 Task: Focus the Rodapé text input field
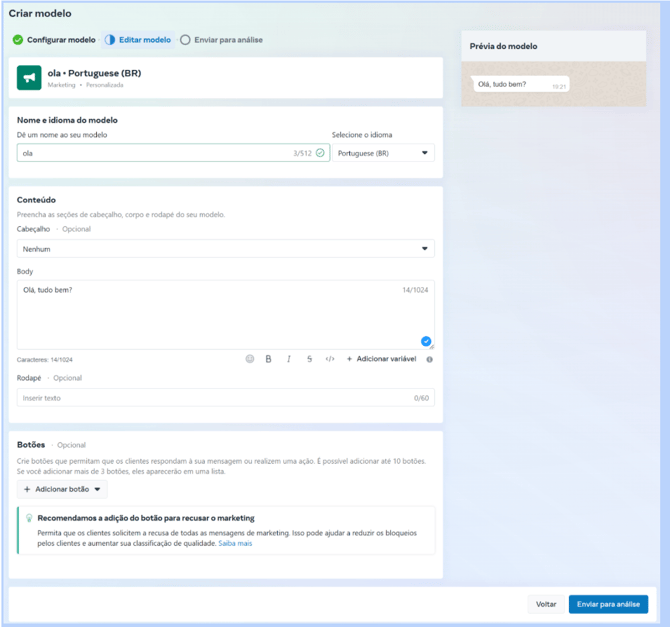coord(215,398)
